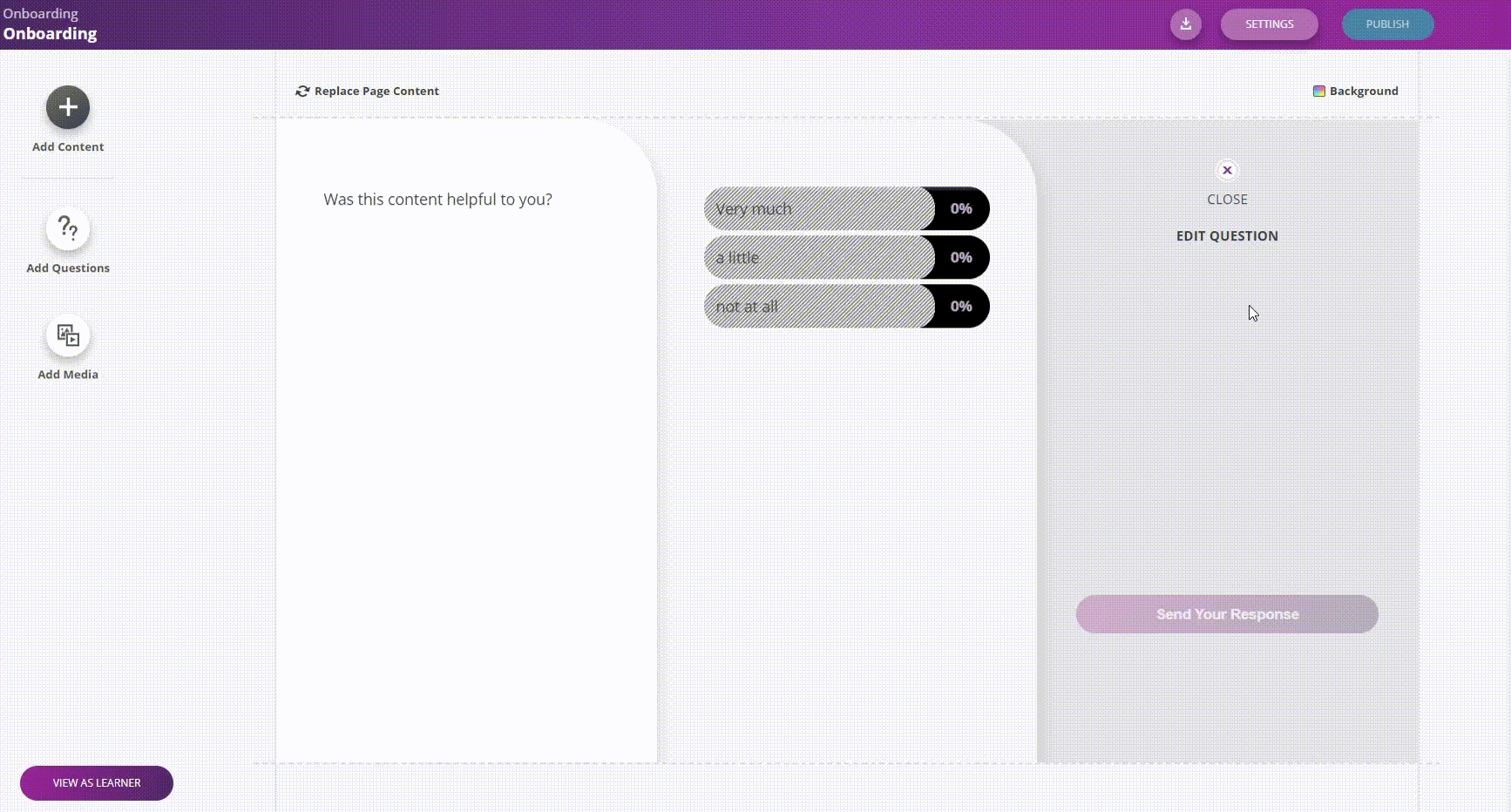Click the 0% value on 'Very much'
Viewport: 1511px width, 812px height.
961,209
